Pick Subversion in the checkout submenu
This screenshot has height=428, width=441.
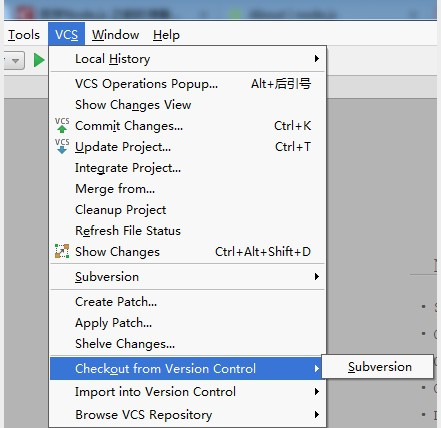click(x=378, y=367)
